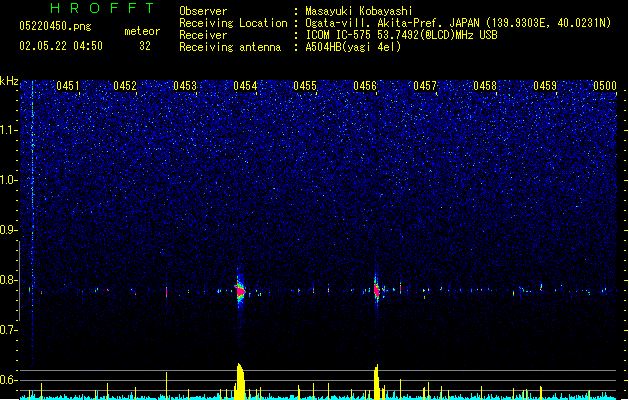
Task: Click the 0458 time marker
Action: coord(485,86)
